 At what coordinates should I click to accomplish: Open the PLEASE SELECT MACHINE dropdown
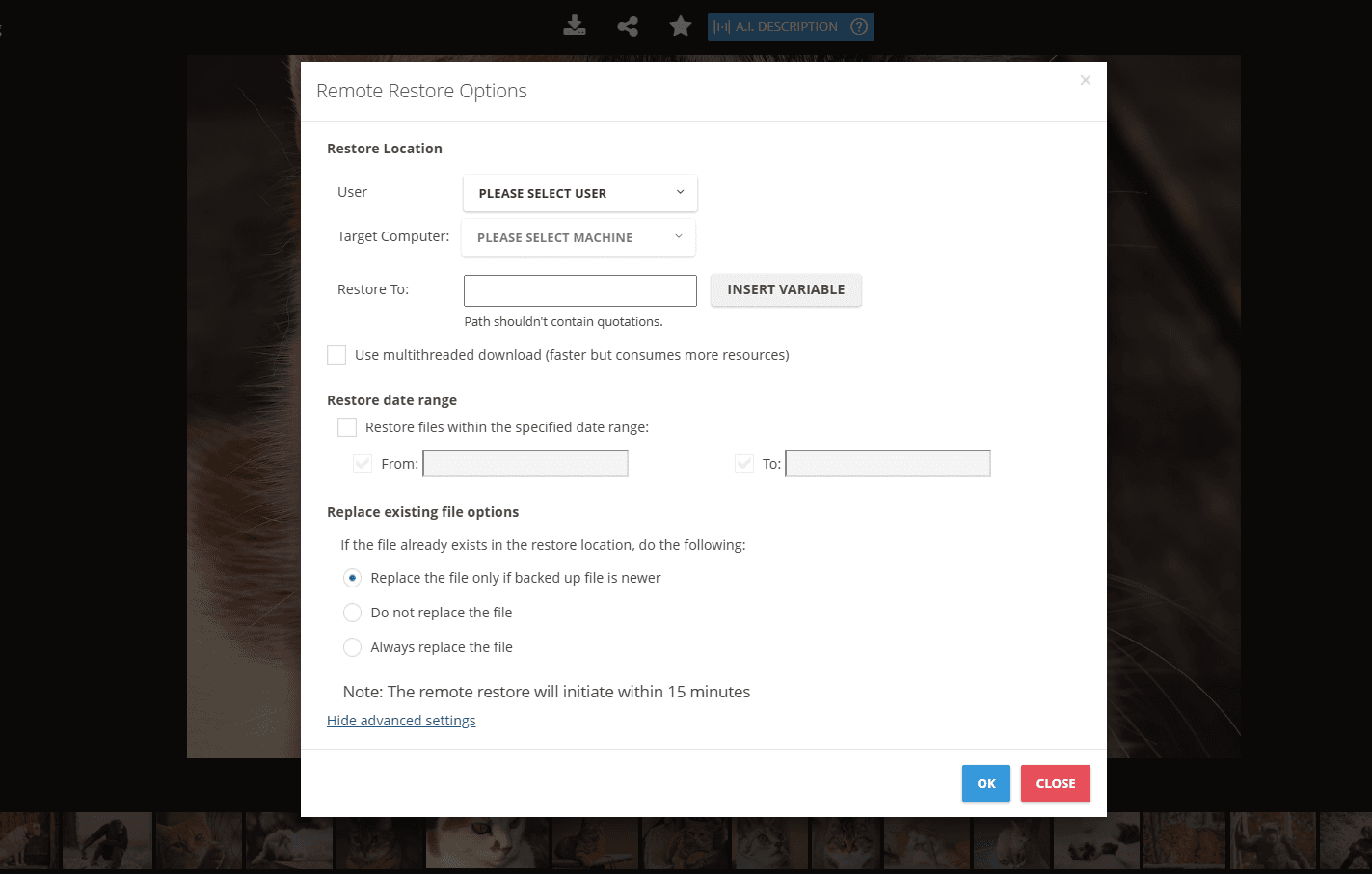click(x=578, y=237)
